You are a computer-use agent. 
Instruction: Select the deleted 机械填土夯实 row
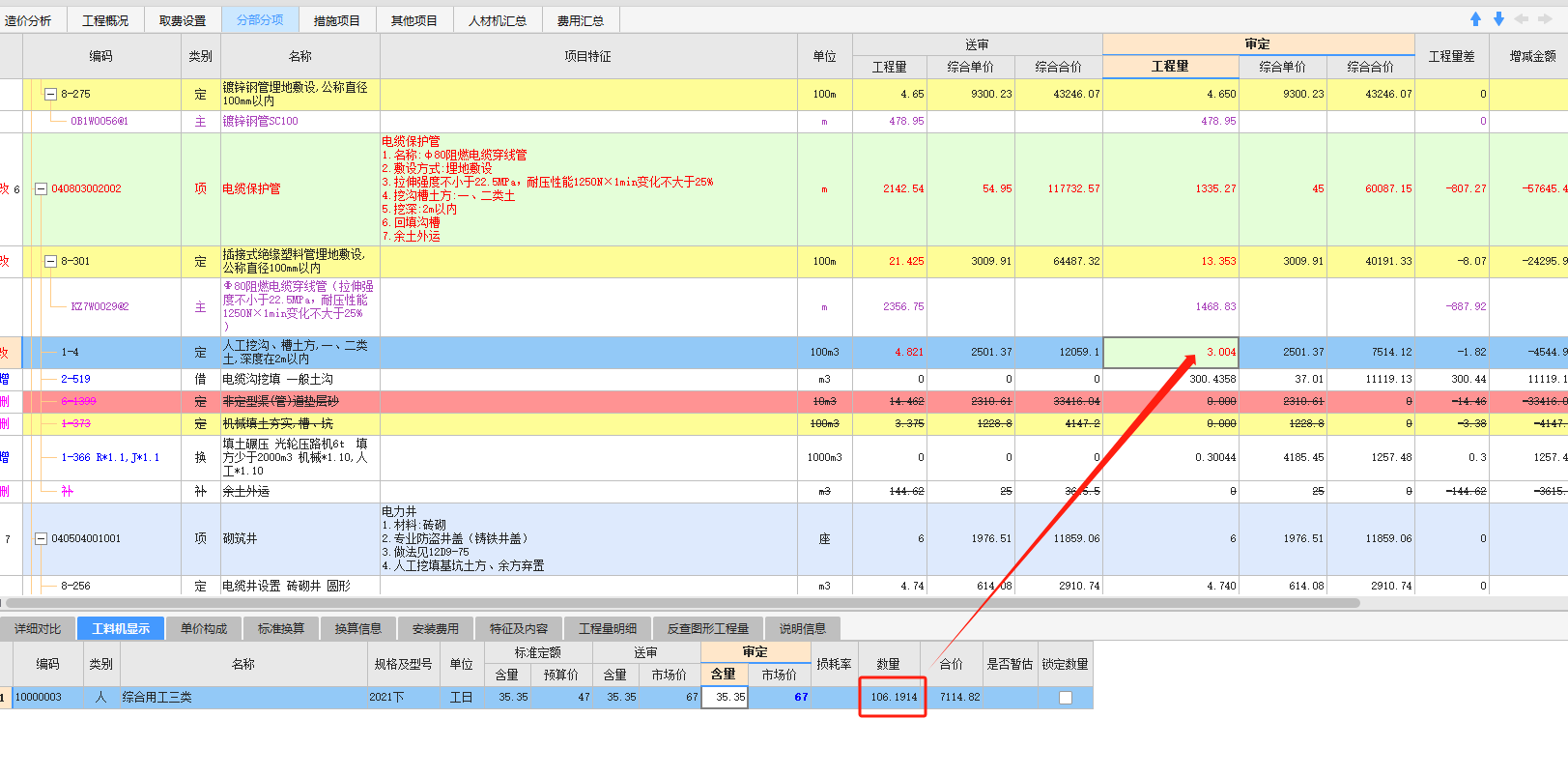784,424
